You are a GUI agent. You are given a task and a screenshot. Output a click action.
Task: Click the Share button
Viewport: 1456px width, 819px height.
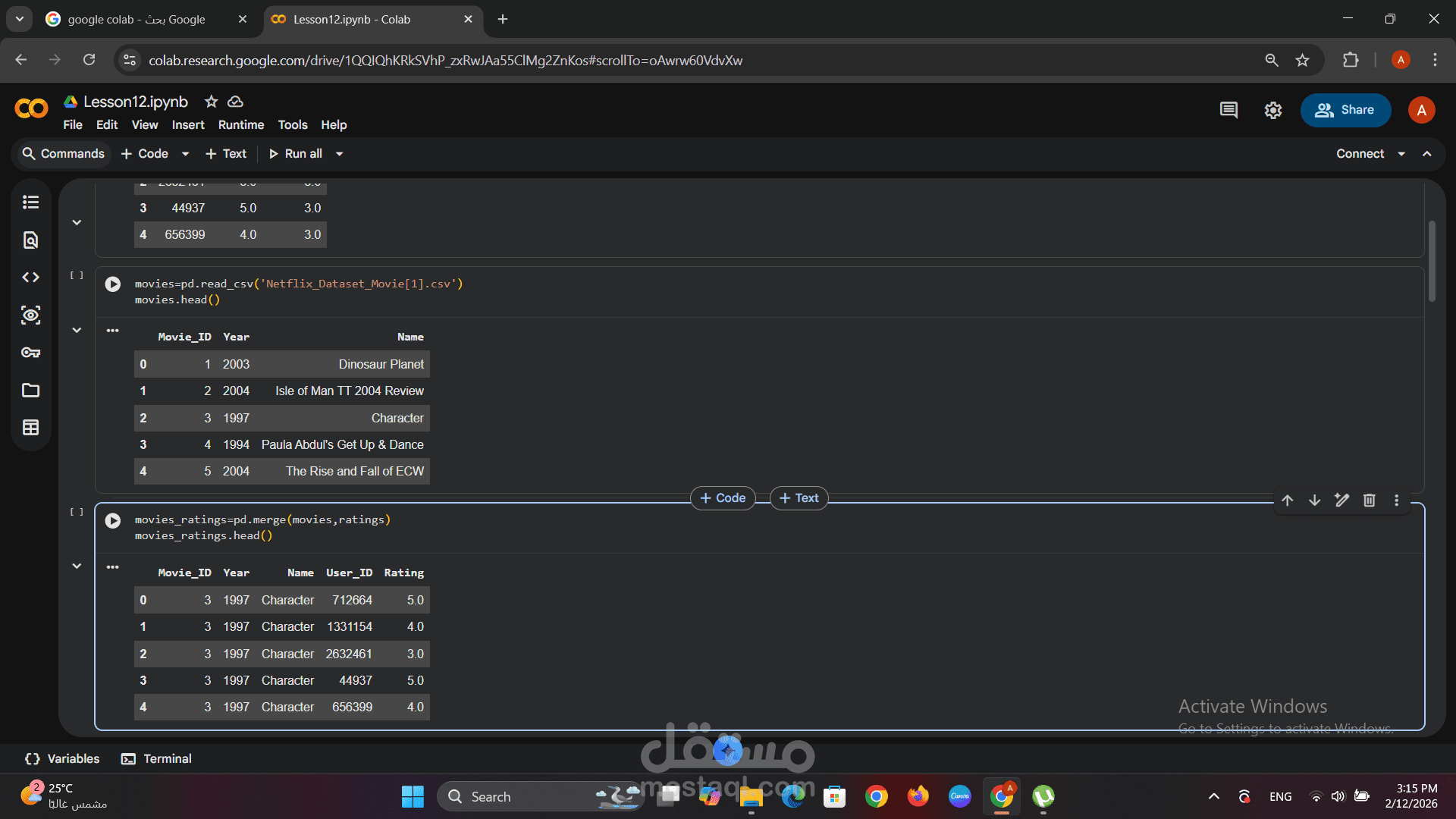click(1345, 110)
